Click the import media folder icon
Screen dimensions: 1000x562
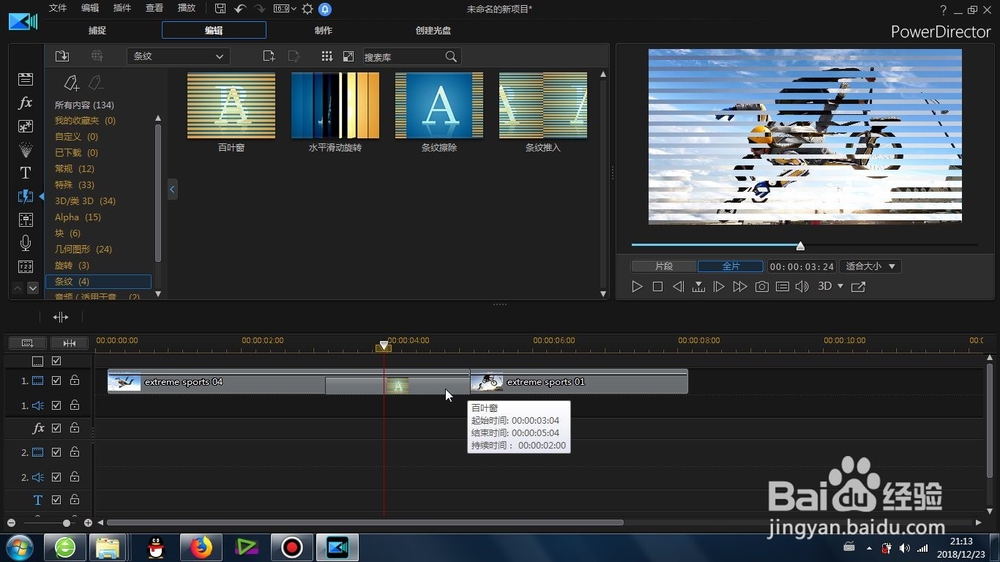click(x=62, y=56)
